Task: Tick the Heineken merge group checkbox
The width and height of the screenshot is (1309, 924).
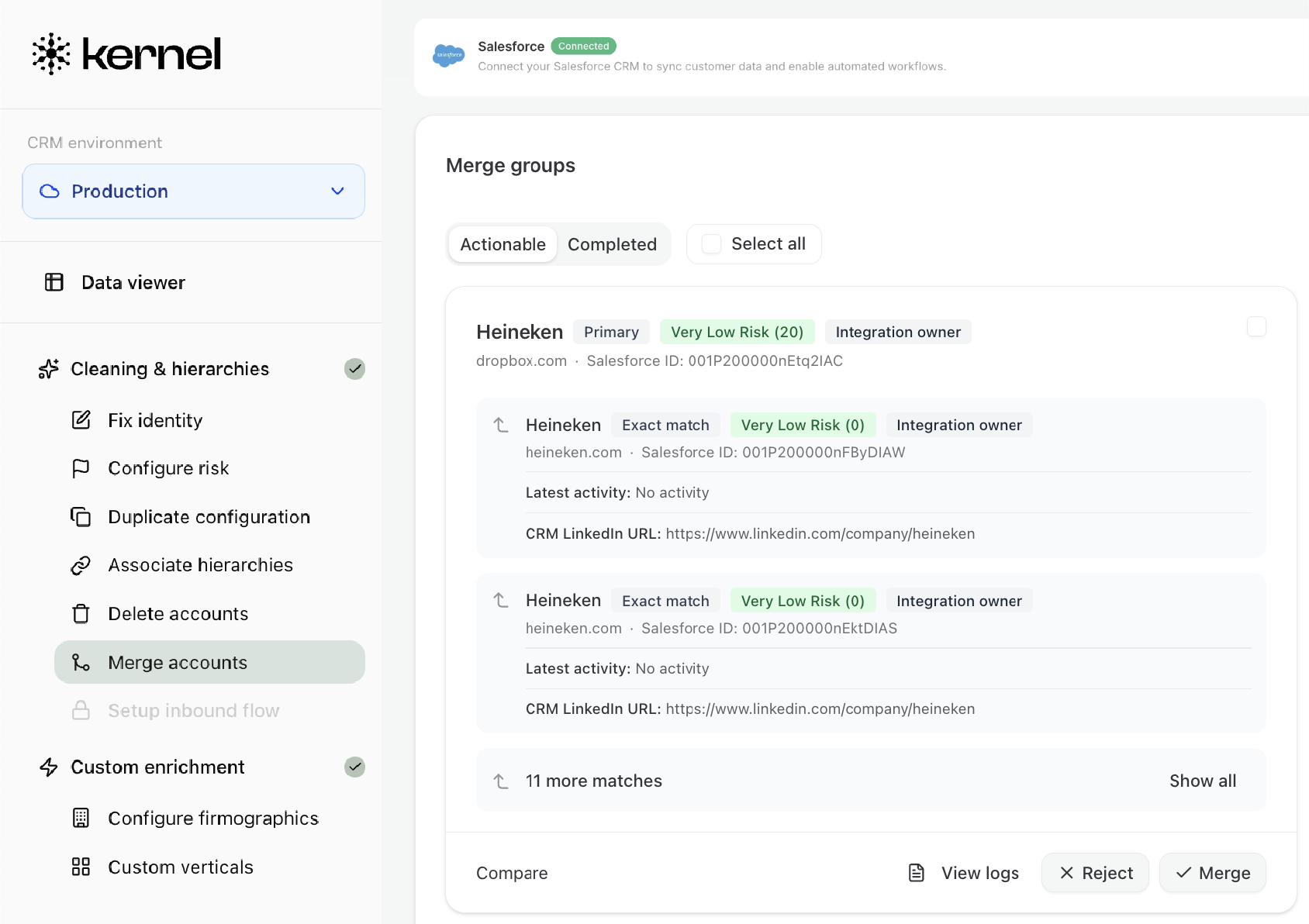Action: point(1256,326)
